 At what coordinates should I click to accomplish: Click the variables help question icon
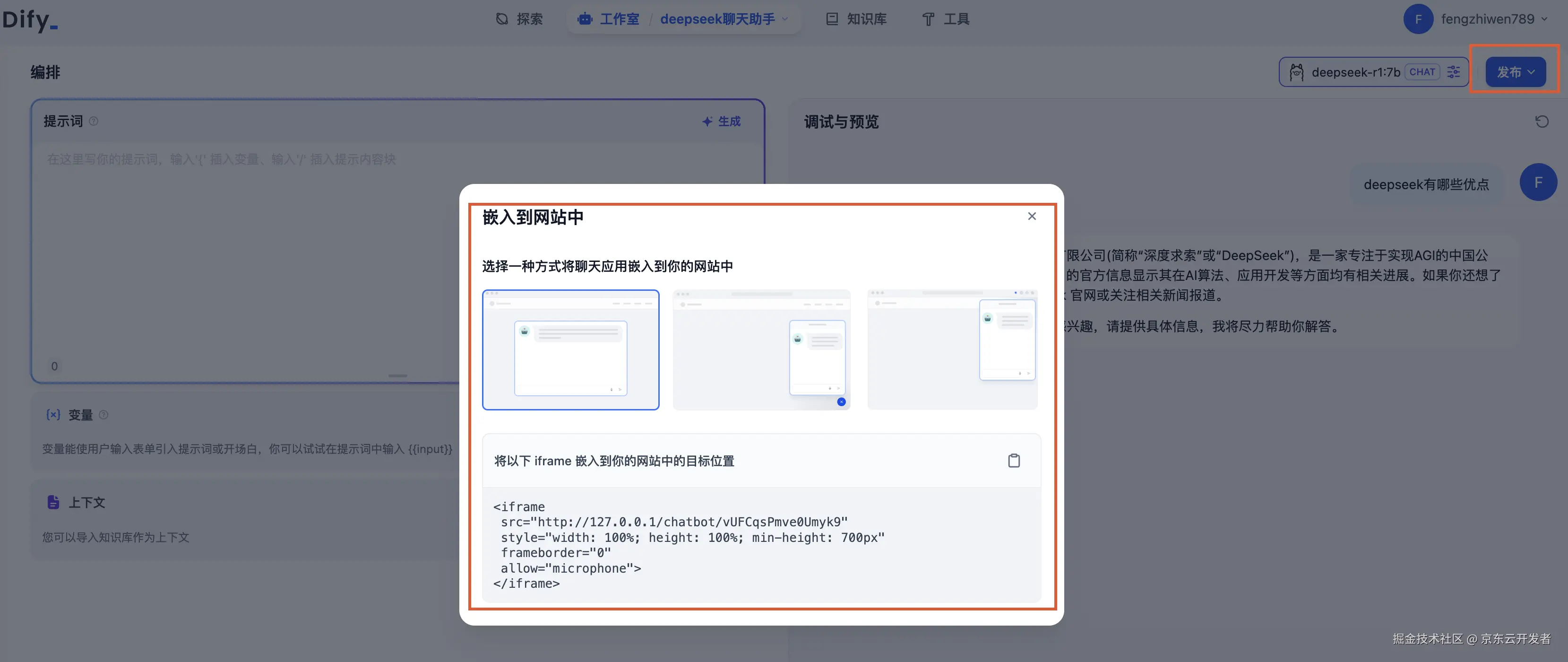pyautogui.click(x=103, y=415)
